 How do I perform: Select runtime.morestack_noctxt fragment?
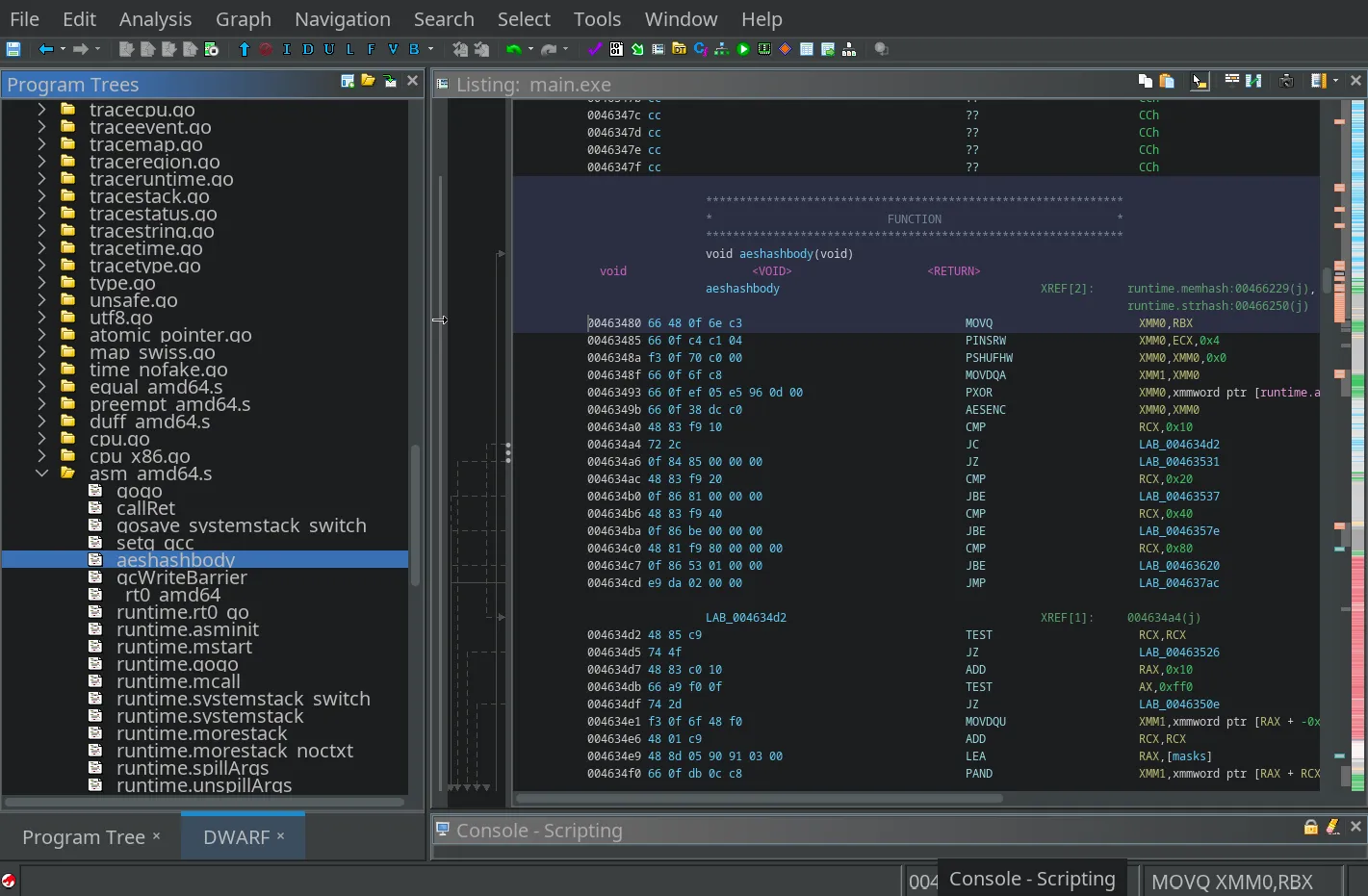[235, 751]
